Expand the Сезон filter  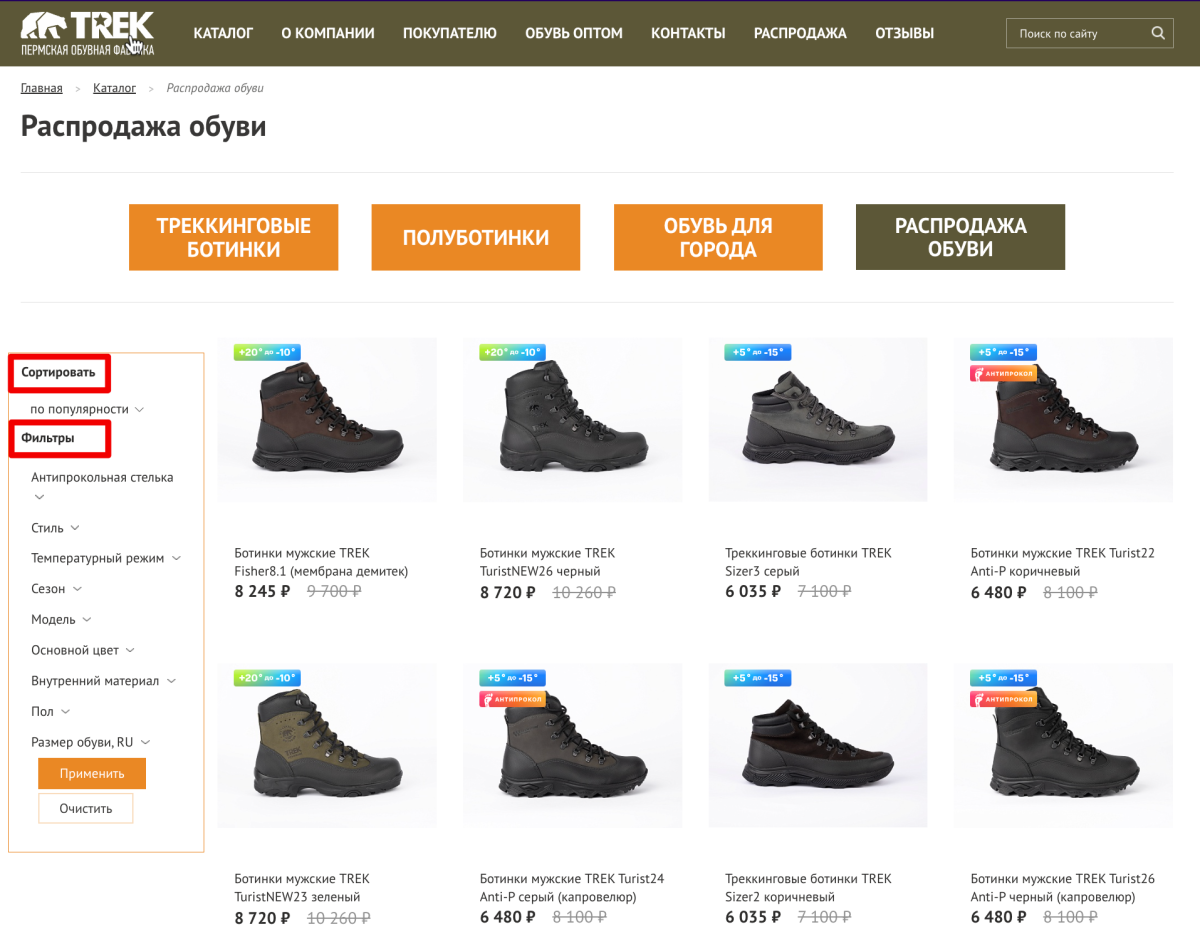[57, 589]
